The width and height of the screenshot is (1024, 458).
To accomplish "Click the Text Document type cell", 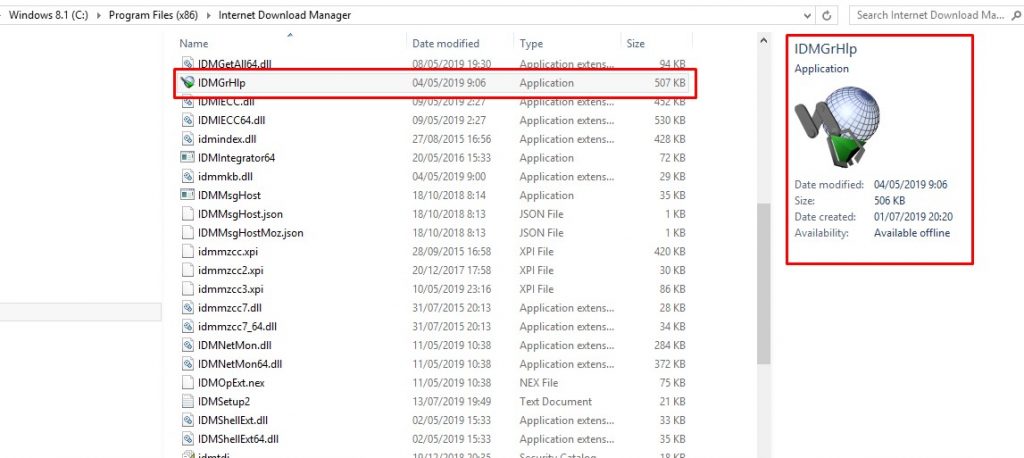I will 556,401.
